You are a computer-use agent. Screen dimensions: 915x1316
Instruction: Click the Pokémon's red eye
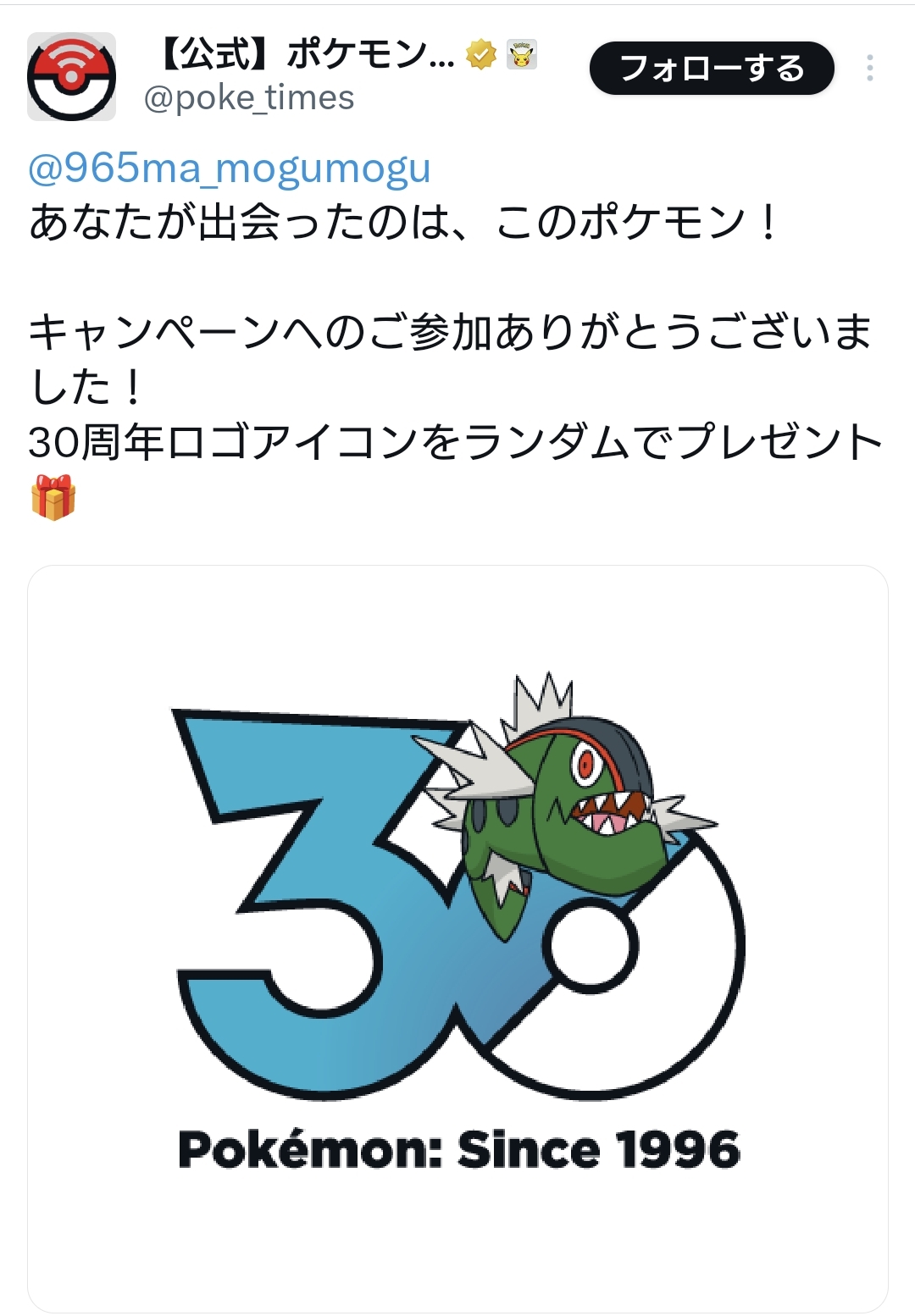click(x=585, y=765)
